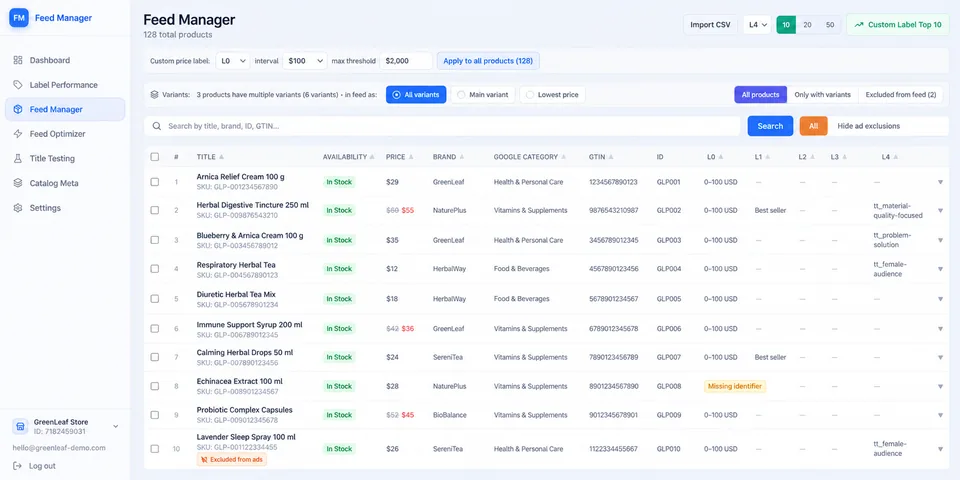Sort by L3 column arrow

coord(844,157)
